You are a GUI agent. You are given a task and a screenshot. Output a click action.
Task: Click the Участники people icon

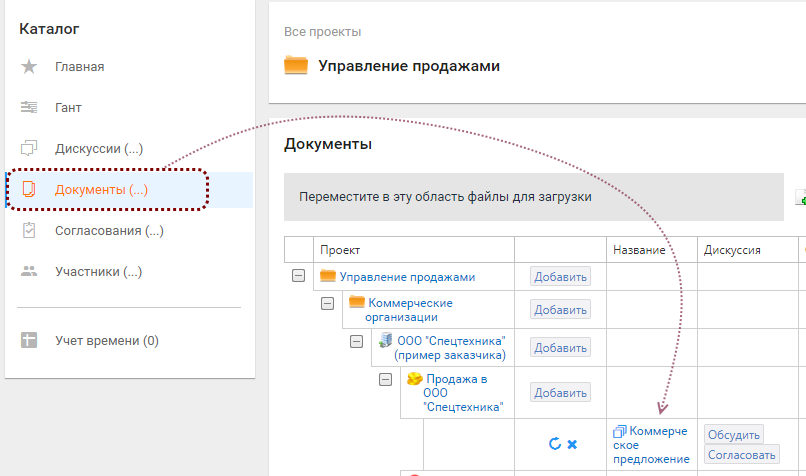[x=29, y=271]
